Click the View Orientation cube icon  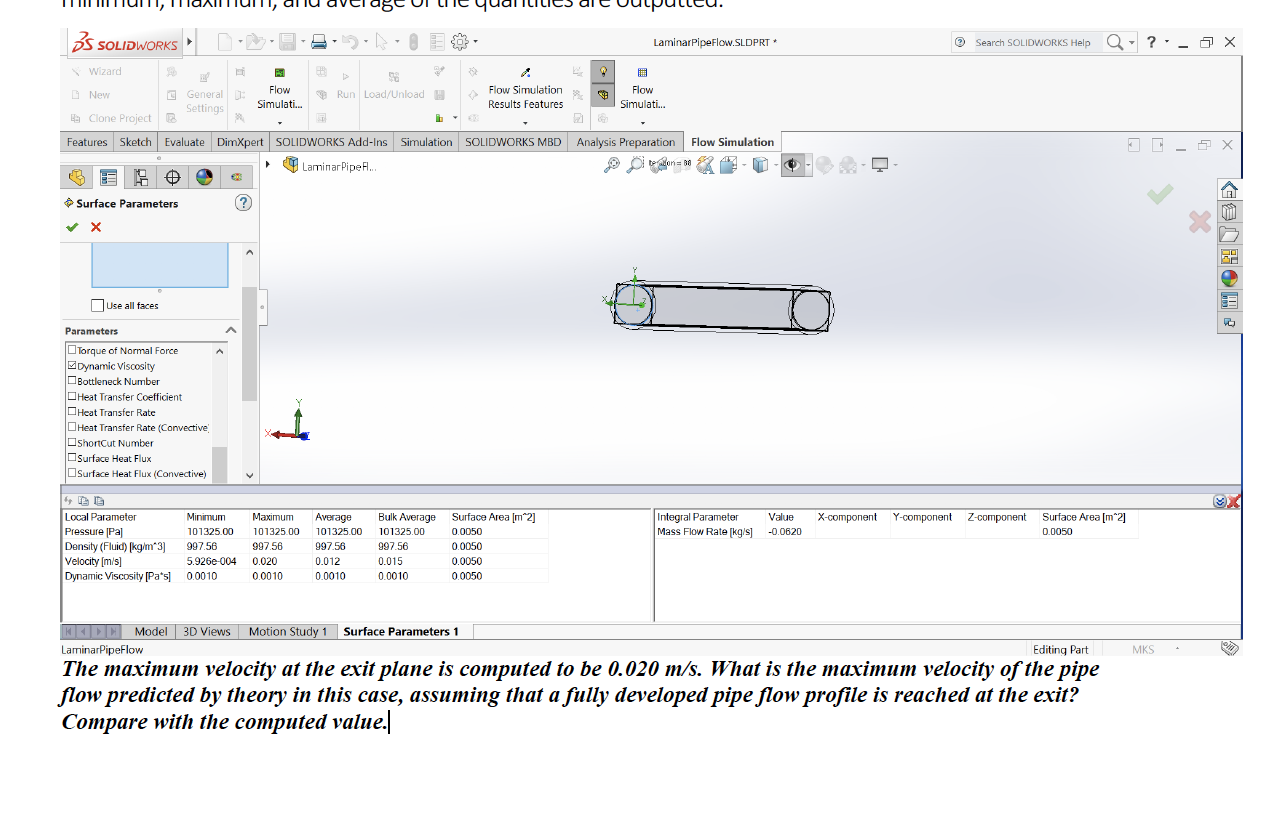tap(760, 164)
